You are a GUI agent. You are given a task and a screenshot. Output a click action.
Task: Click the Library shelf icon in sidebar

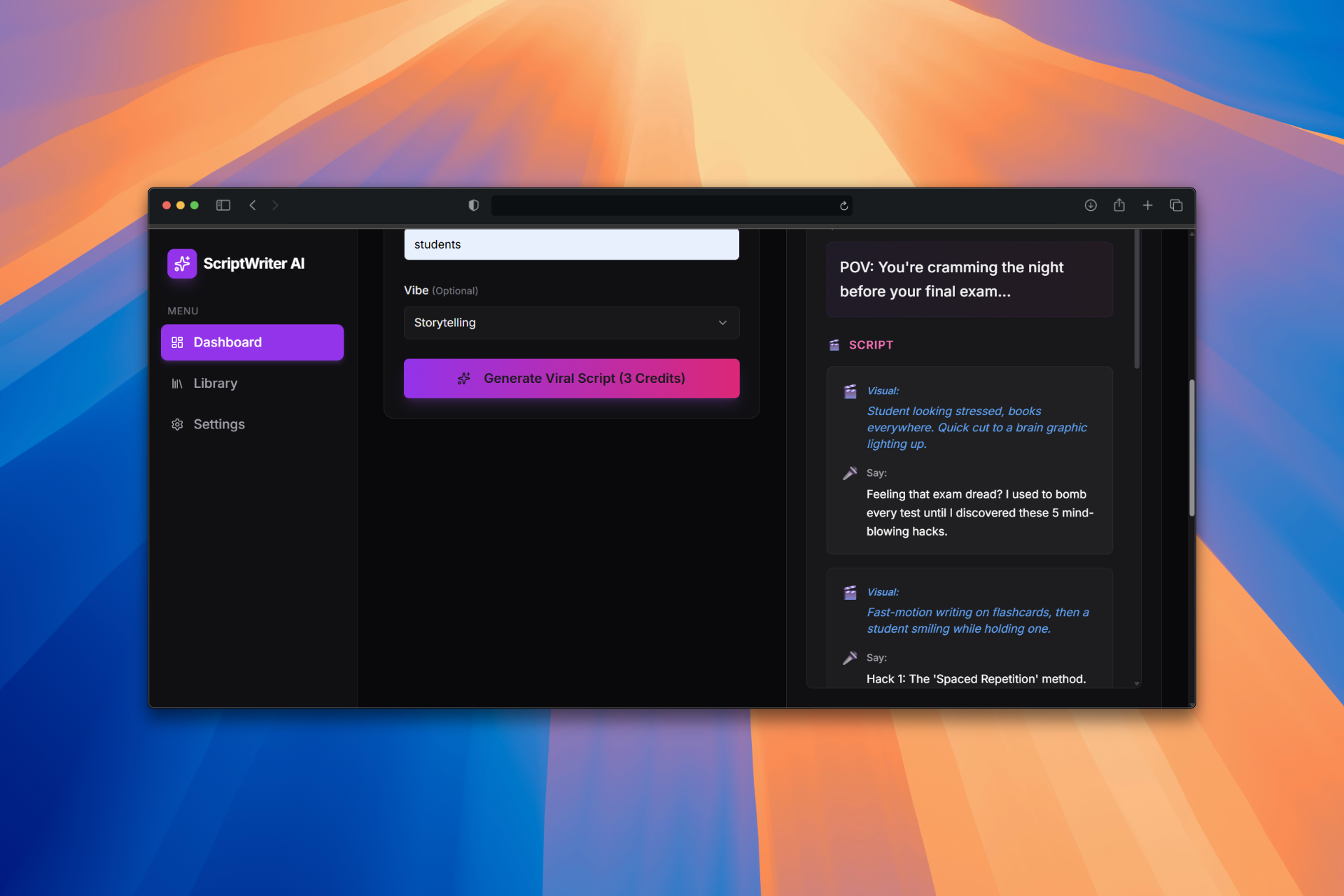click(177, 383)
